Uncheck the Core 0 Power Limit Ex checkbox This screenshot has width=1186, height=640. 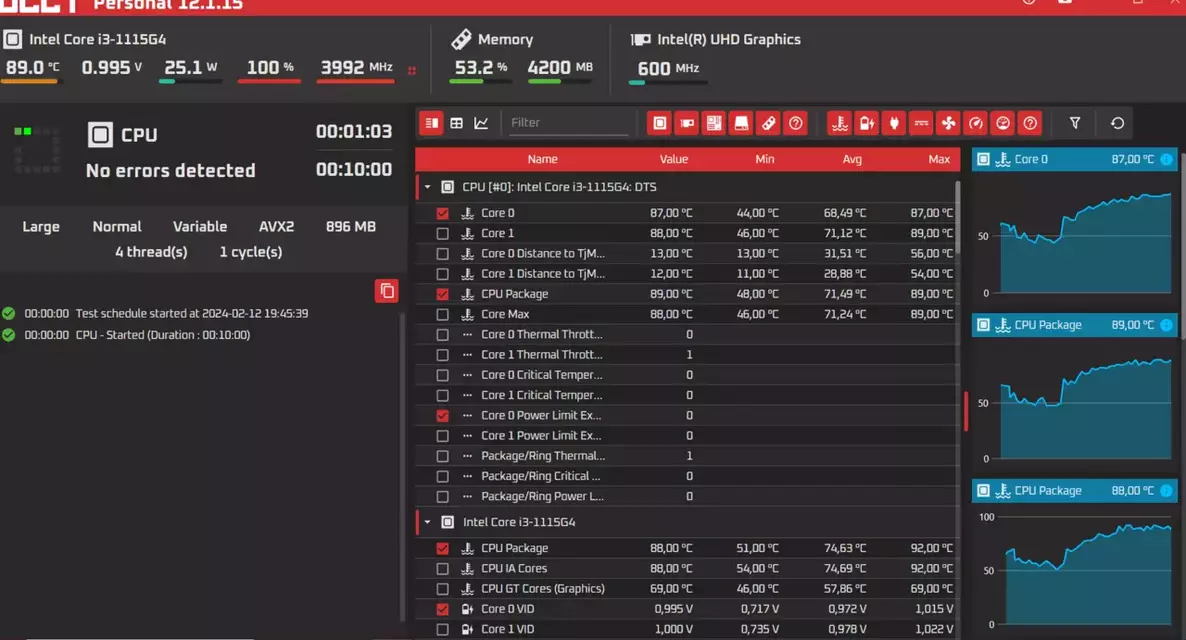click(x=442, y=415)
